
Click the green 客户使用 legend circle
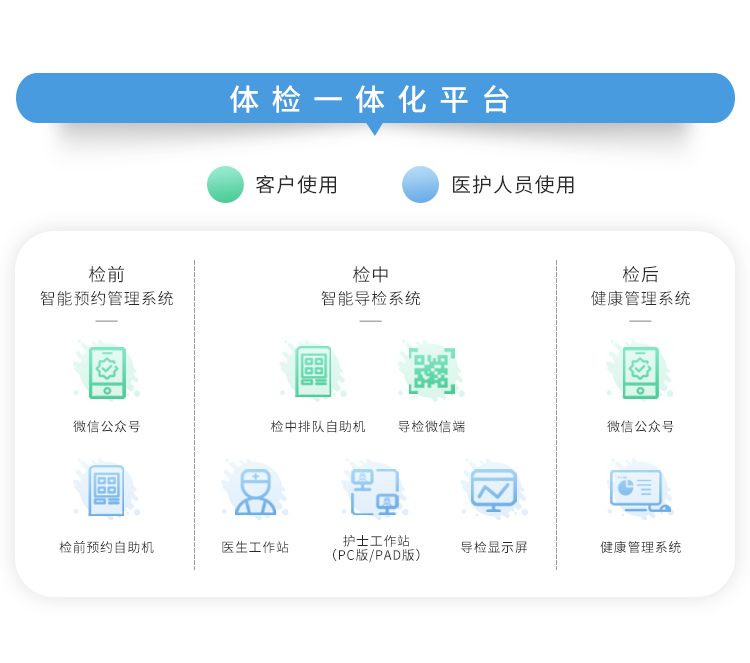coord(225,185)
